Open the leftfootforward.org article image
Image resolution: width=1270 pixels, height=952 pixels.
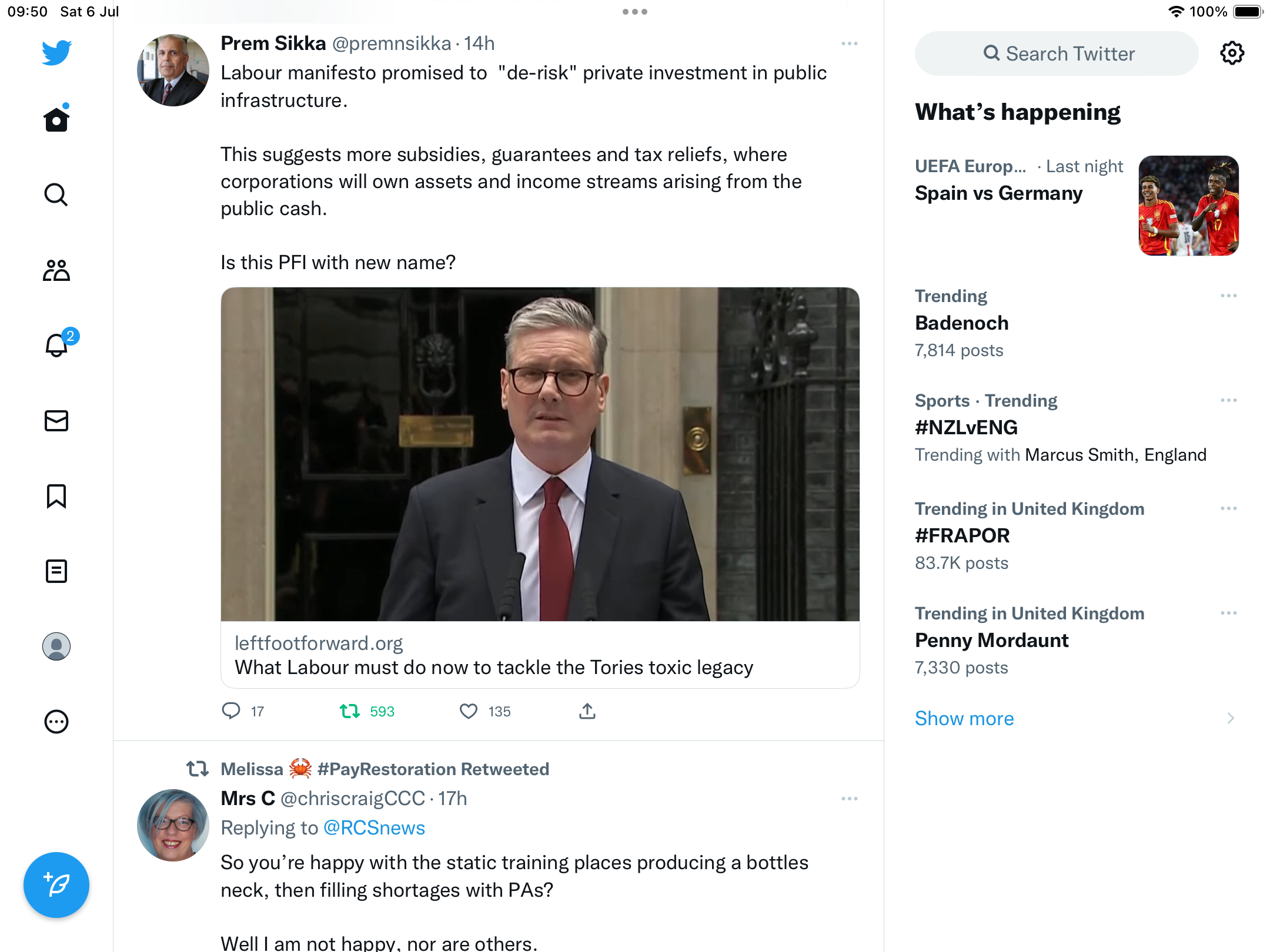coord(540,454)
